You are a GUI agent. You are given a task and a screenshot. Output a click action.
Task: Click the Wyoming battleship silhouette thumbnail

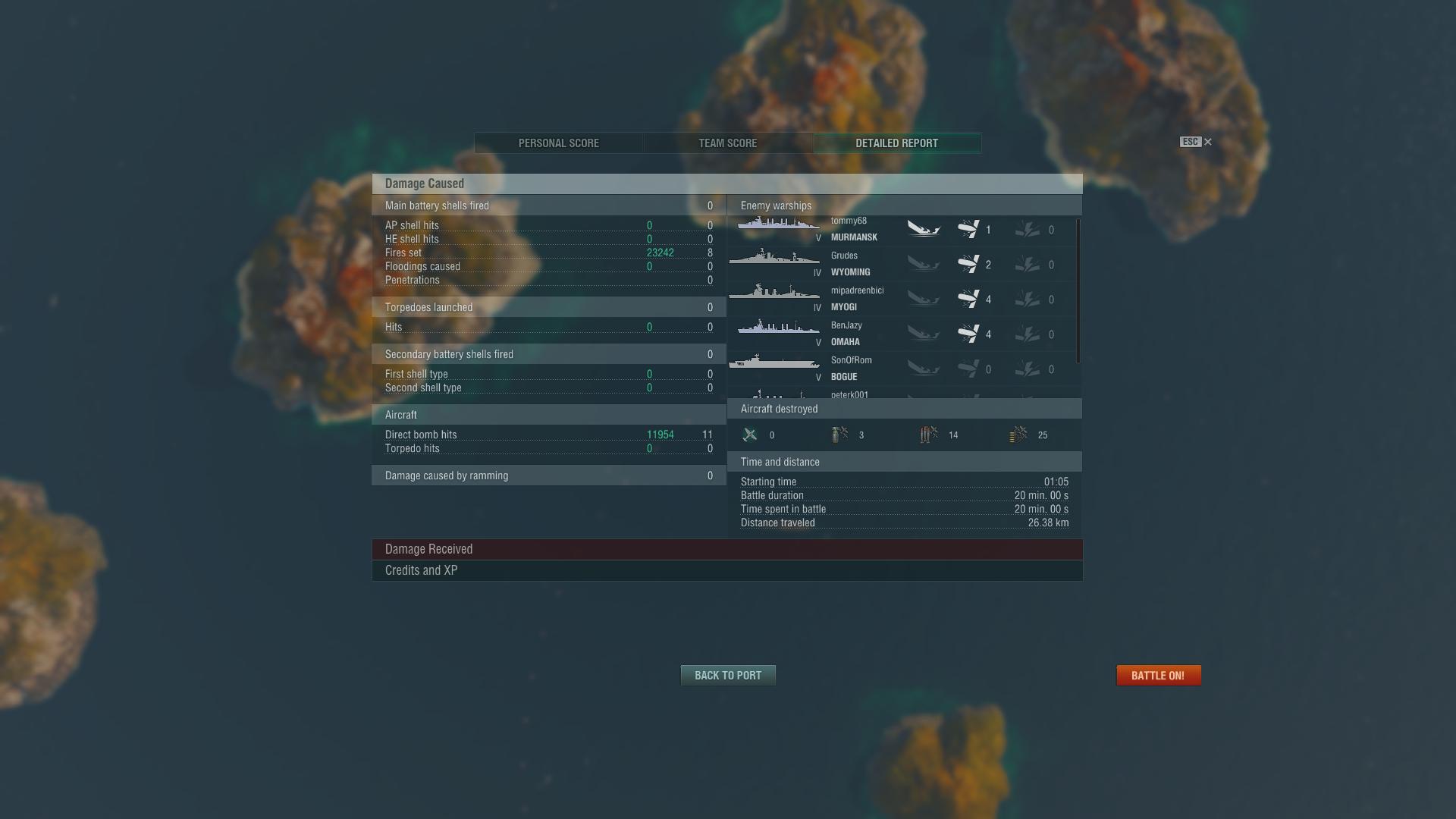(774, 258)
